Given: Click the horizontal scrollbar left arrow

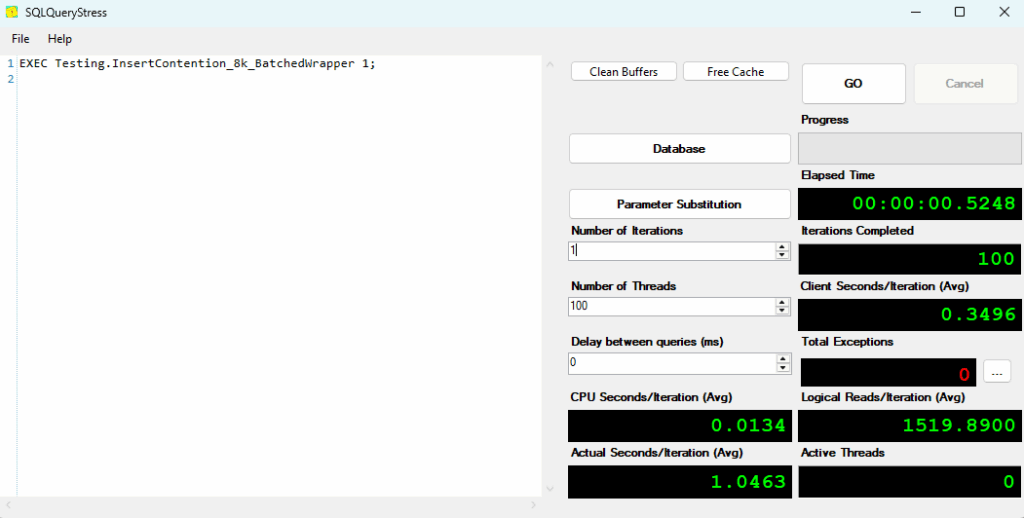Looking at the screenshot, I should [8, 505].
